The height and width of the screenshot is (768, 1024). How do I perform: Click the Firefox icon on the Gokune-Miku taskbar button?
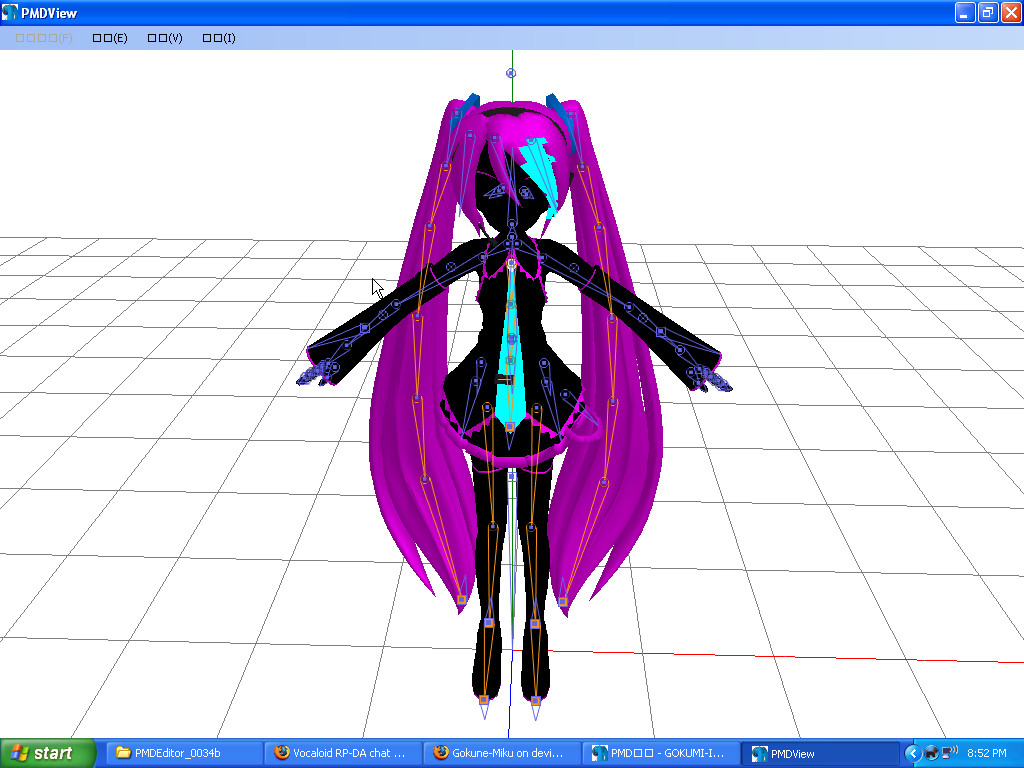pos(440,753)
